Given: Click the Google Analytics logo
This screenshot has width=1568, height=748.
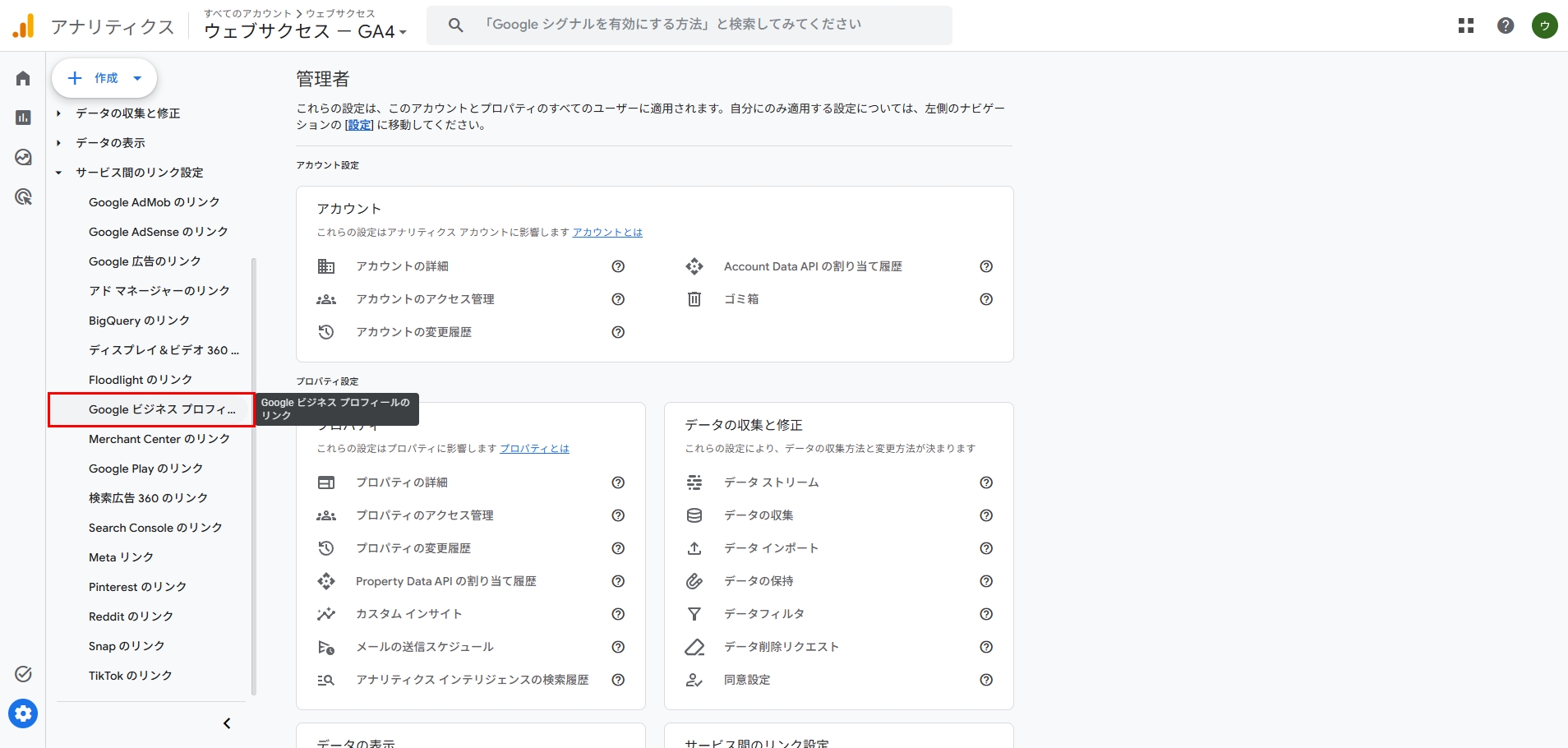Looking at the screenshot, I should (24, 26).
